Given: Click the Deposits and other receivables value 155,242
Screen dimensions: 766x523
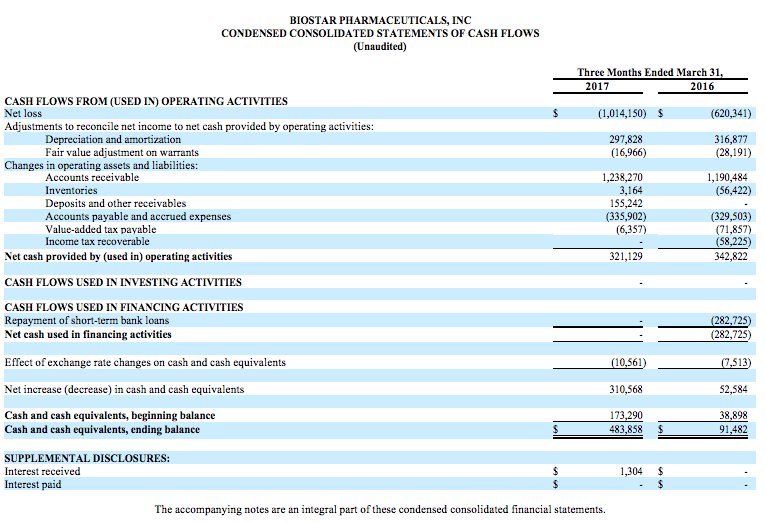Looking at the screenshot, I should click(625, 203).
